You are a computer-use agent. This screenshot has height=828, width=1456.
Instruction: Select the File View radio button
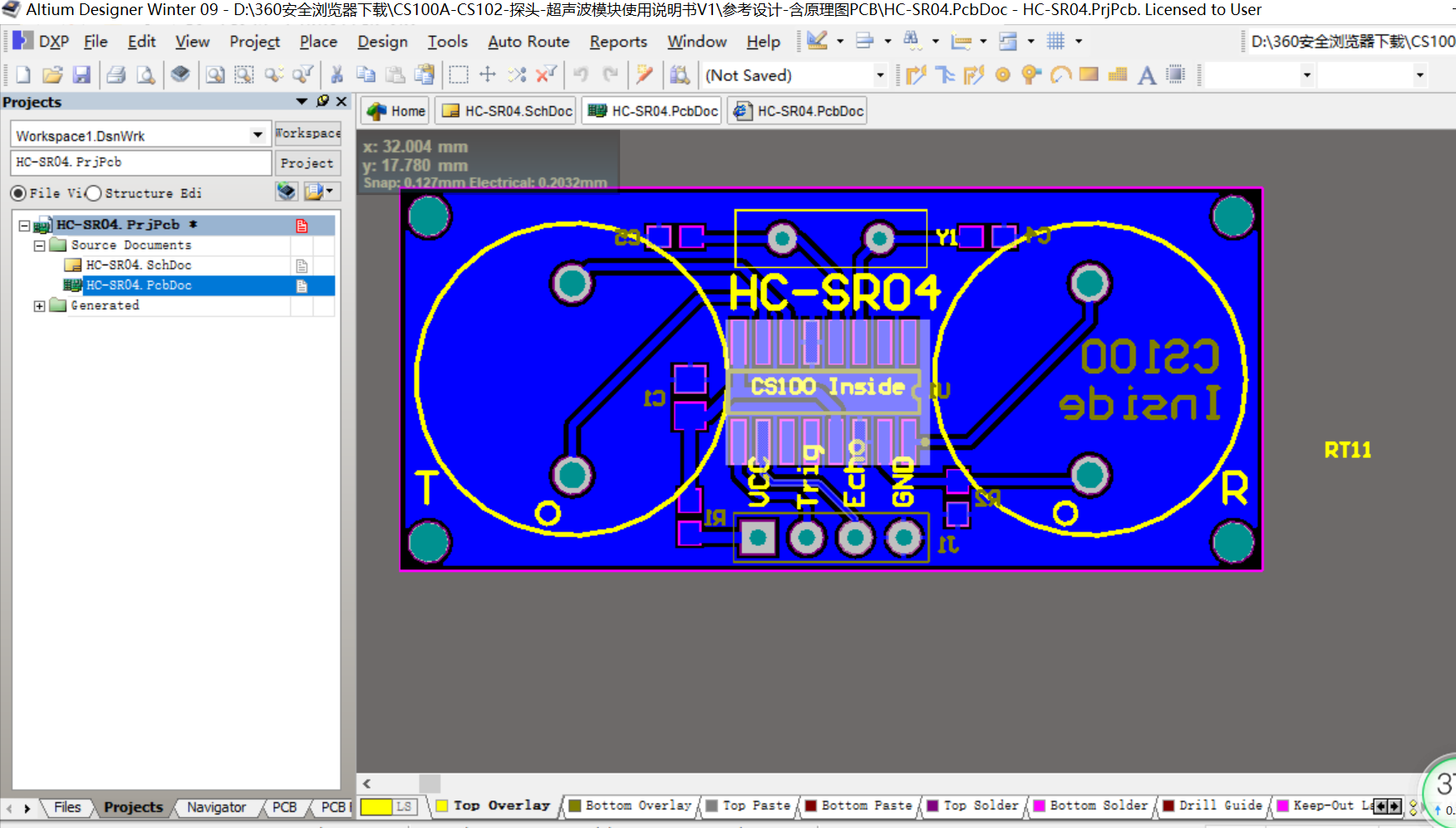[18, 193]
